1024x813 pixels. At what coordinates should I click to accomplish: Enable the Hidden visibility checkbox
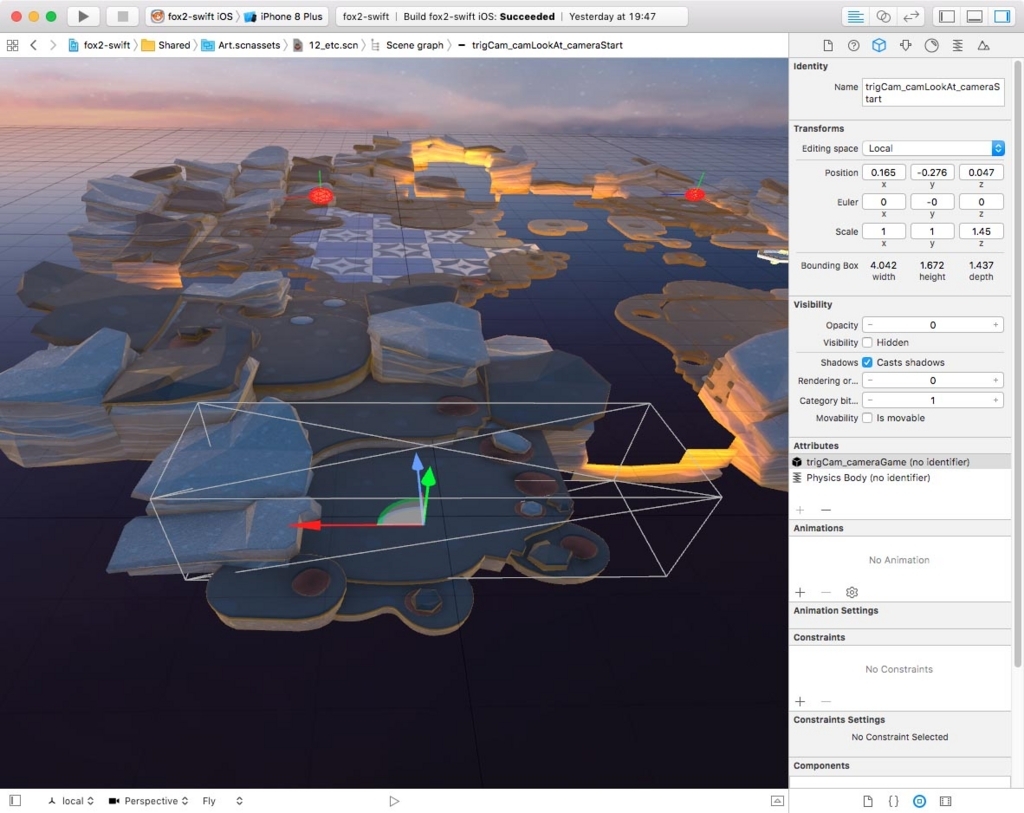coord(867,342)
